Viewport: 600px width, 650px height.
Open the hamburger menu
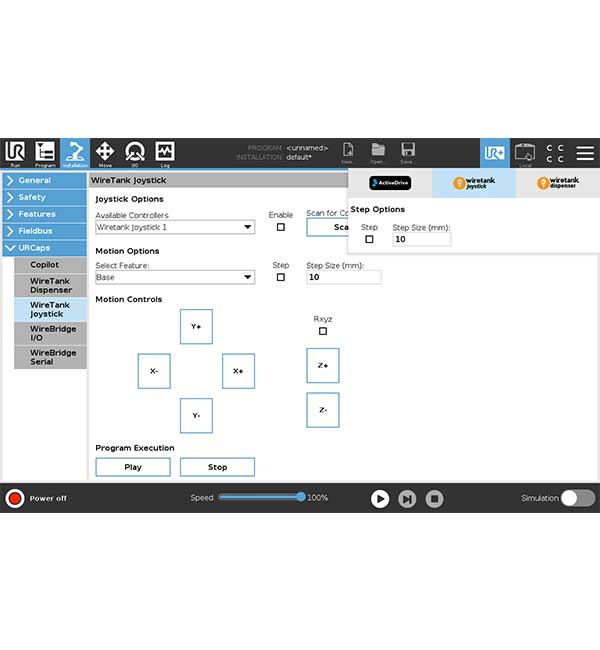585,153
